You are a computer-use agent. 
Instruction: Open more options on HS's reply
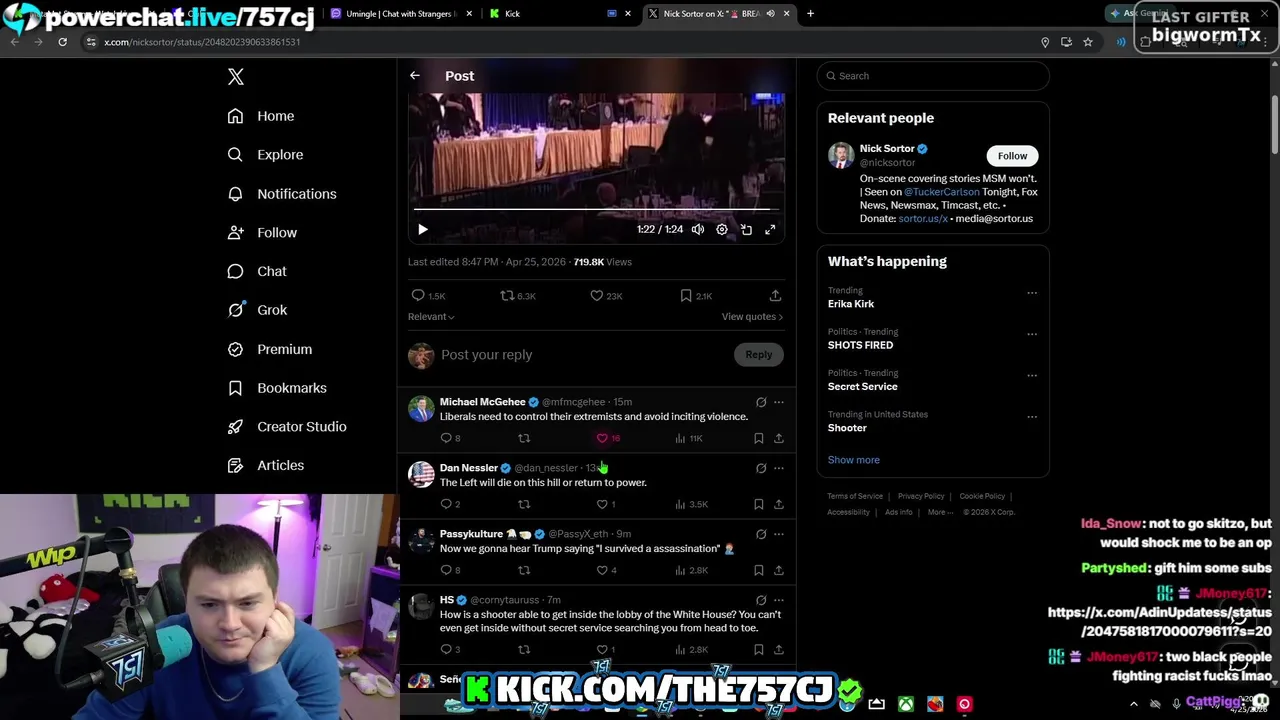(779, 600)
